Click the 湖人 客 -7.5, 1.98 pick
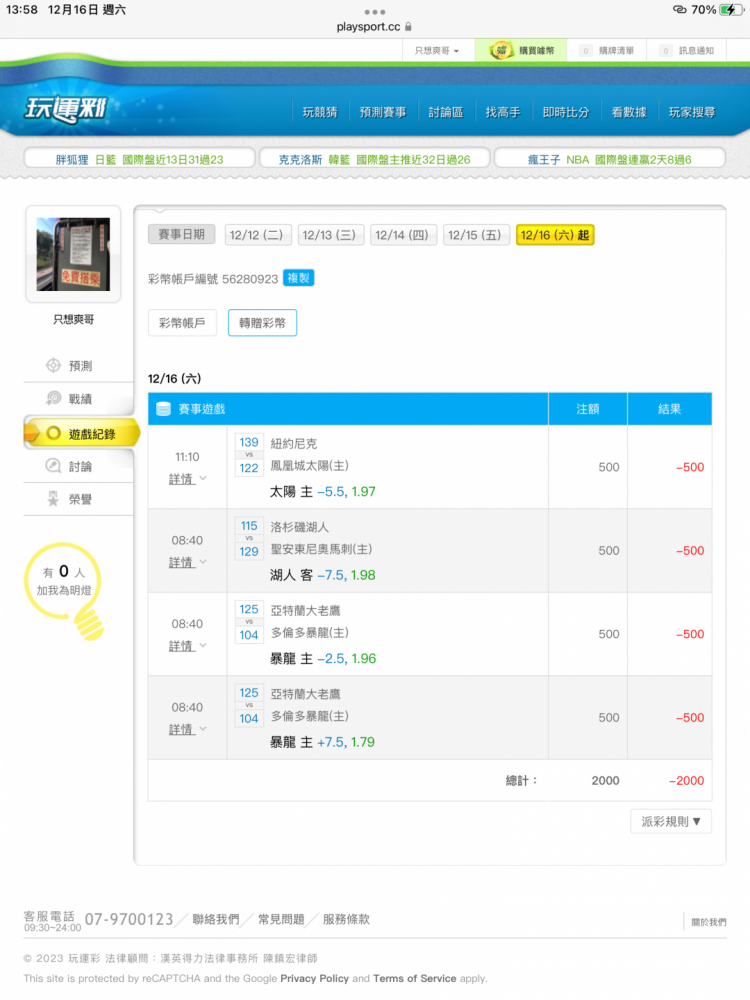The height and width of the screenshot is (1000, 750). coord(323,575)
